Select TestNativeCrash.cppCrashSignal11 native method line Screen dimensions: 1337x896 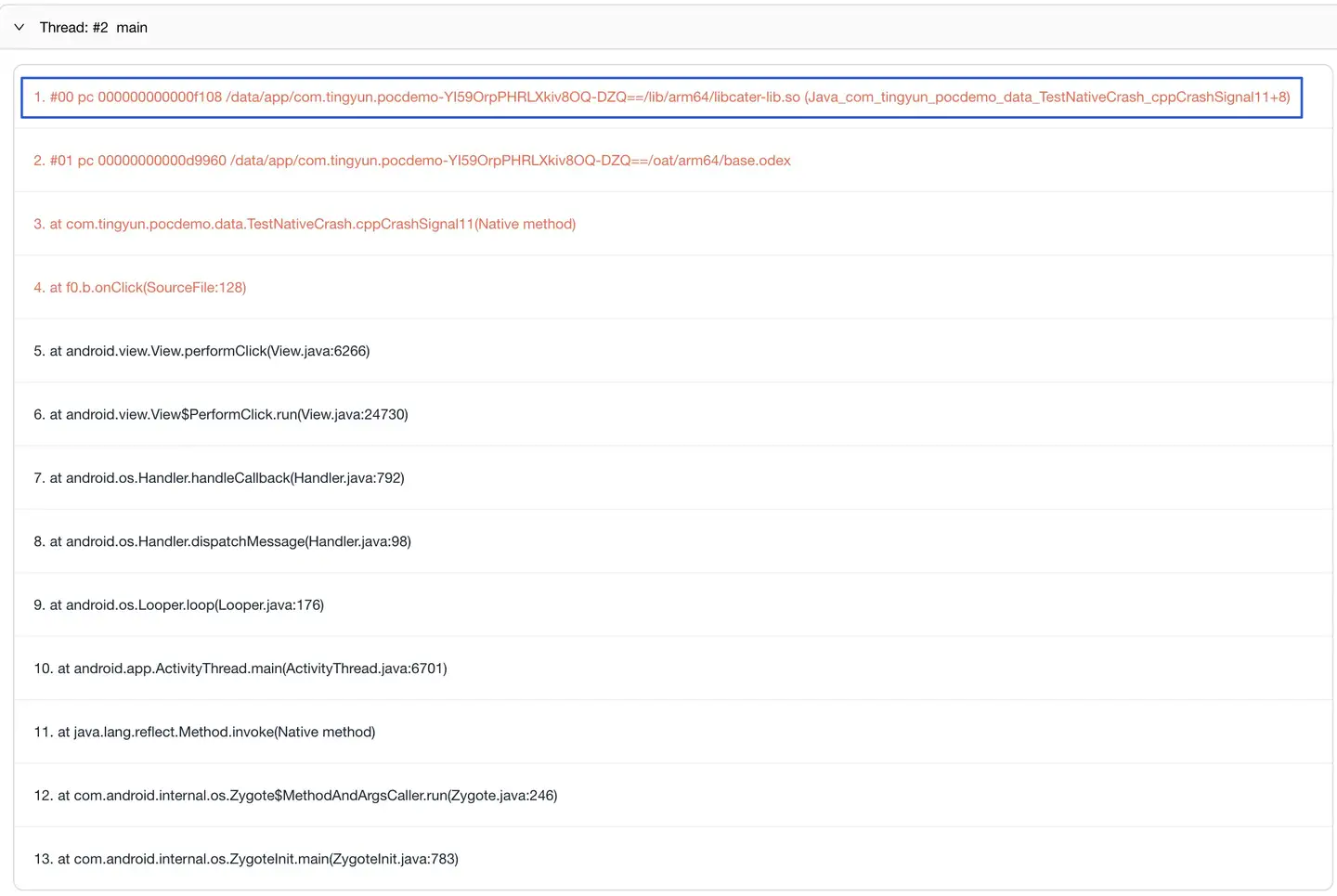[x=312, y=224]
